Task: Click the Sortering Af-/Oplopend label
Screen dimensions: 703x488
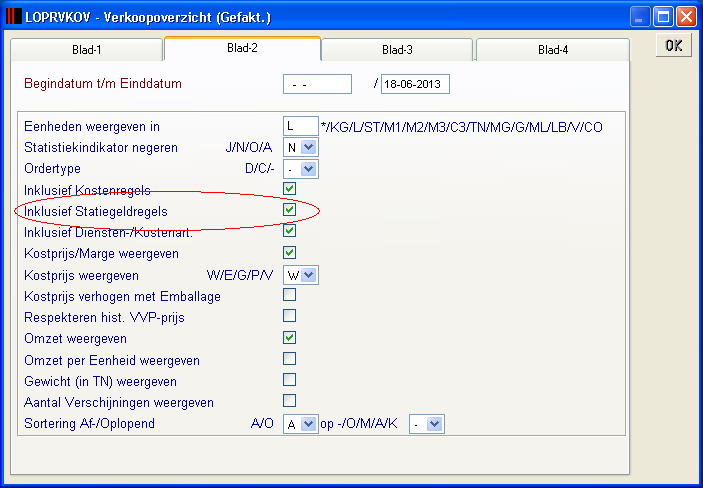Action: pyautogui.click(x=89, y=423)
